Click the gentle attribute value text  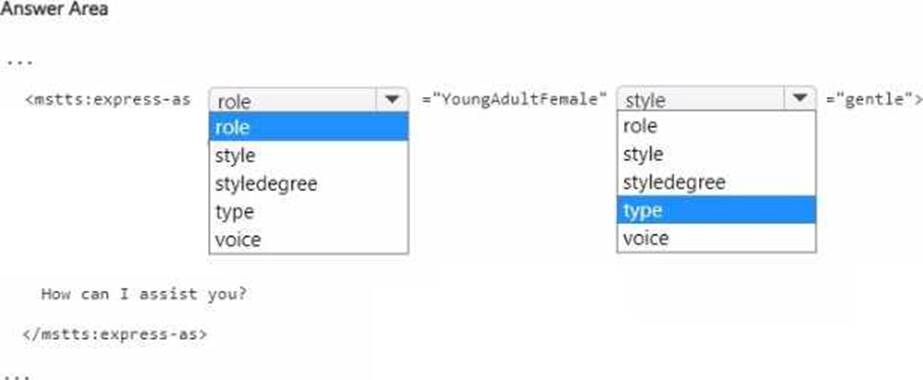874,99
